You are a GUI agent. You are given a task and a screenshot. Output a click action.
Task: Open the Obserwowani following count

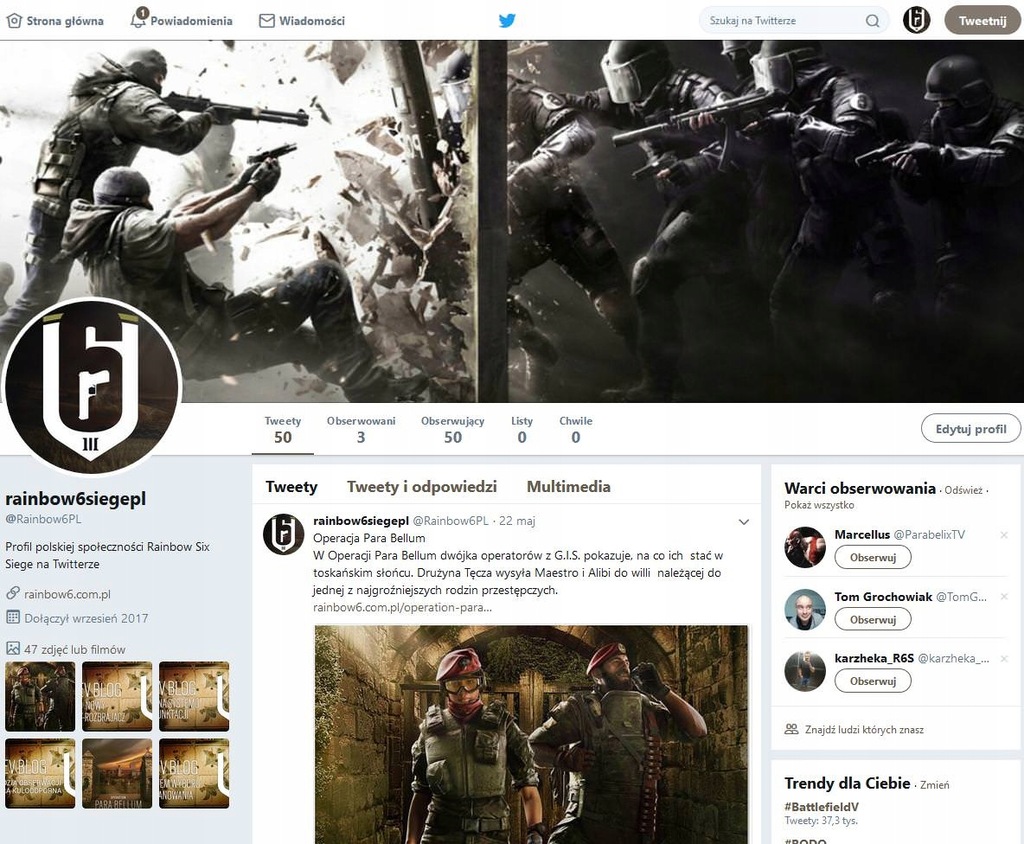[x=361, y=430]
